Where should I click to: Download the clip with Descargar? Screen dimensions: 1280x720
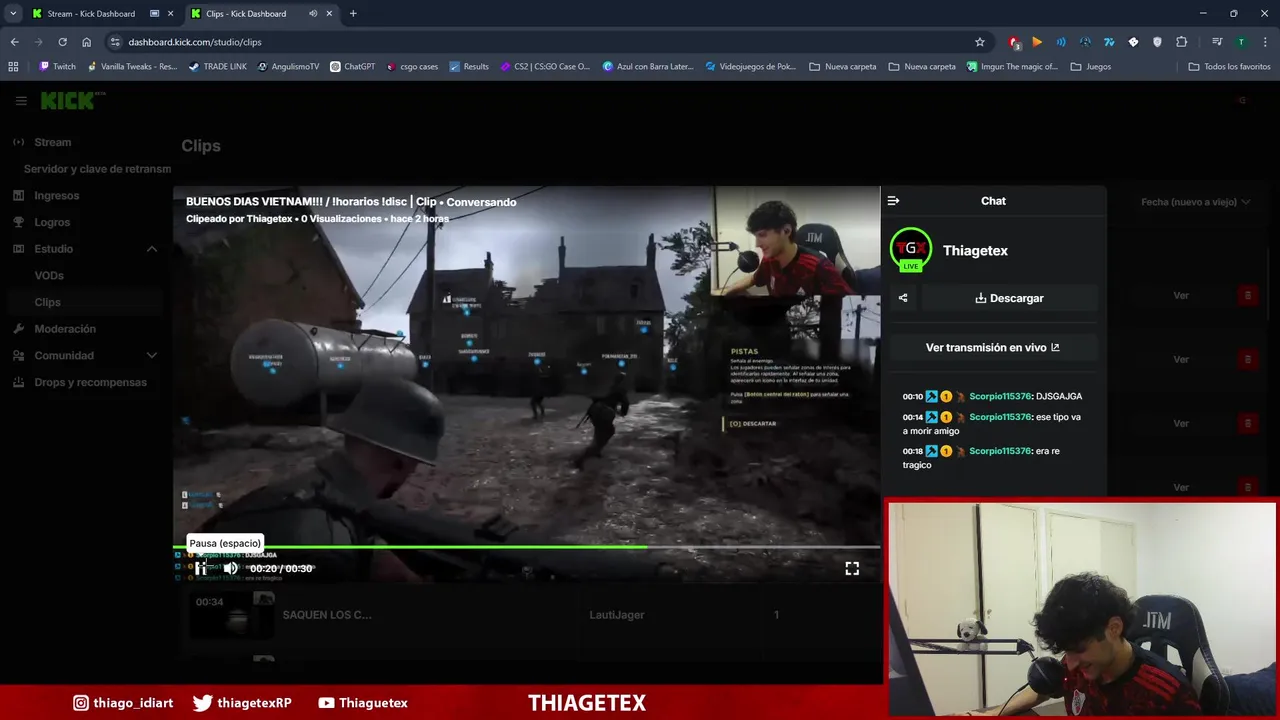[1009, 298]
